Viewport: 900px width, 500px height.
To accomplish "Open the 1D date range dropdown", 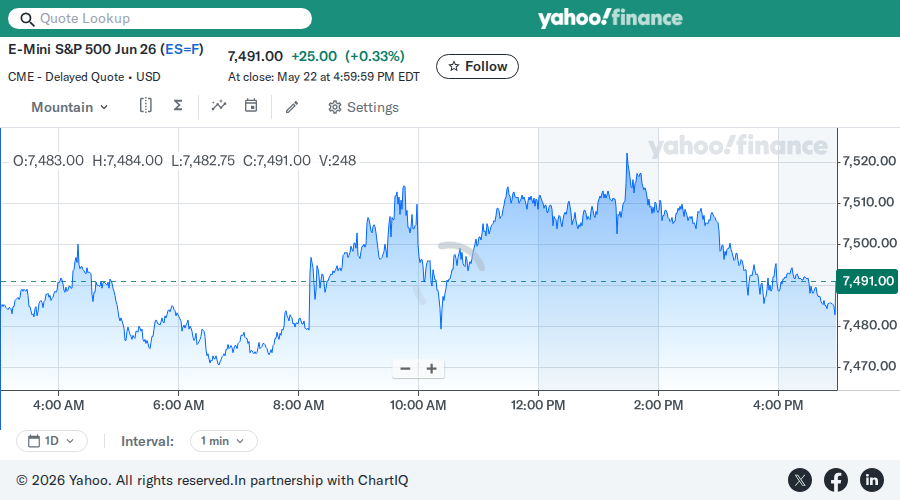I will [52, 441].
